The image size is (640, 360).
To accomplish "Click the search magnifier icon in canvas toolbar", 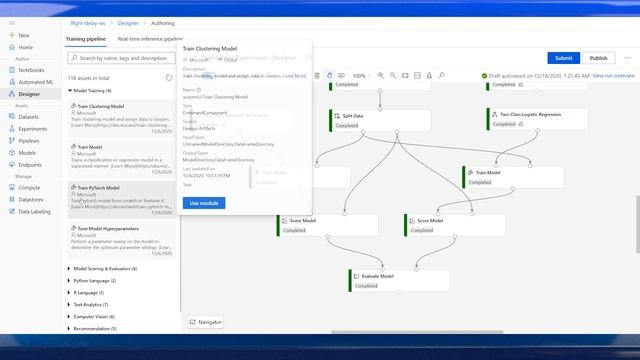I will click(x=441, y=76).
